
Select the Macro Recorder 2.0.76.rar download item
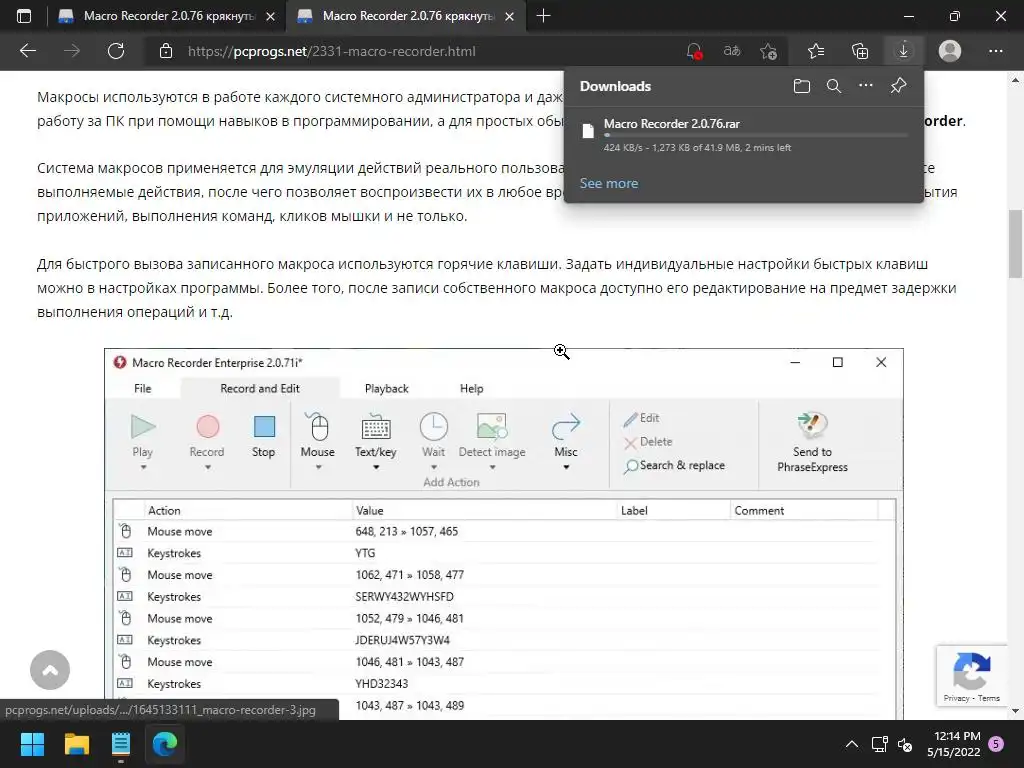(743, 134)
